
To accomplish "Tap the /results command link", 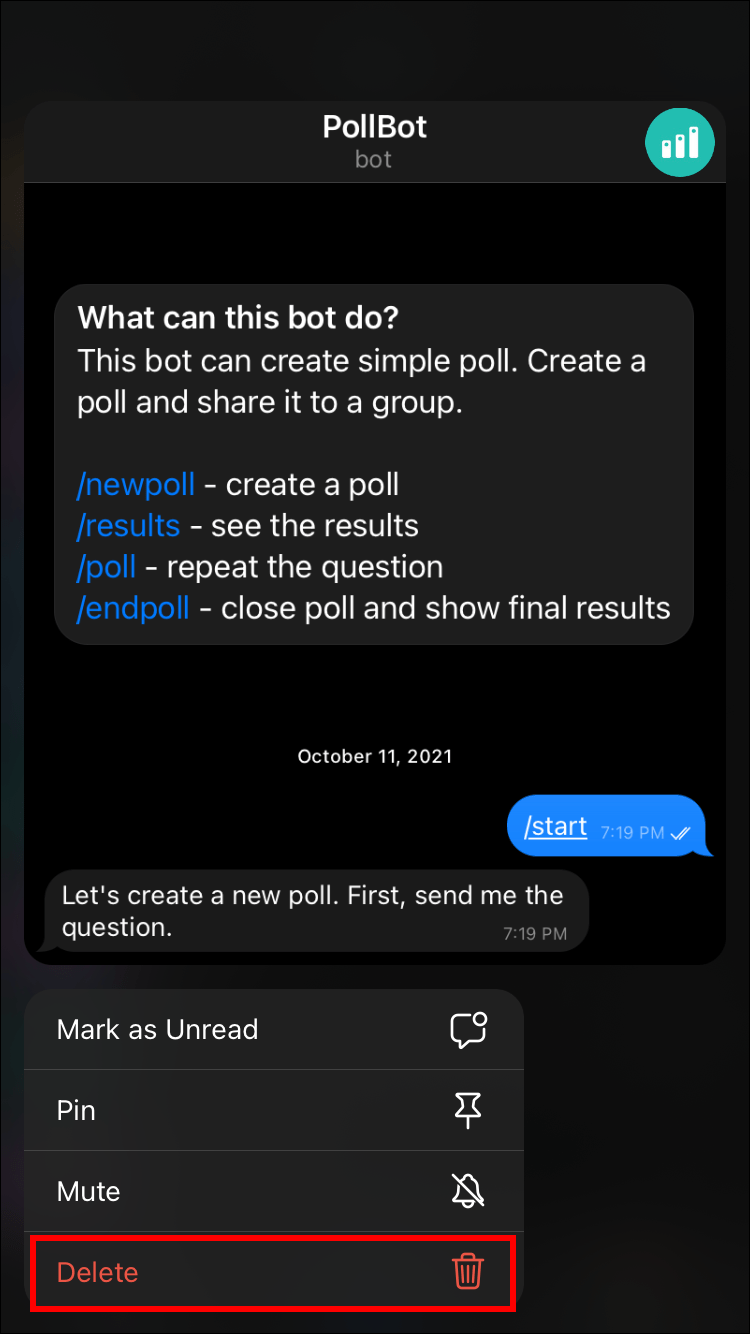I will [129, 526].
